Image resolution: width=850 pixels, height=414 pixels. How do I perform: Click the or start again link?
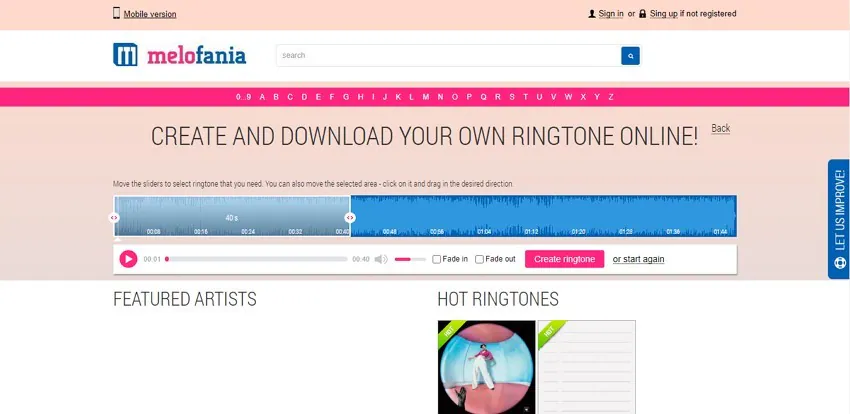click(x=638, y=259)
